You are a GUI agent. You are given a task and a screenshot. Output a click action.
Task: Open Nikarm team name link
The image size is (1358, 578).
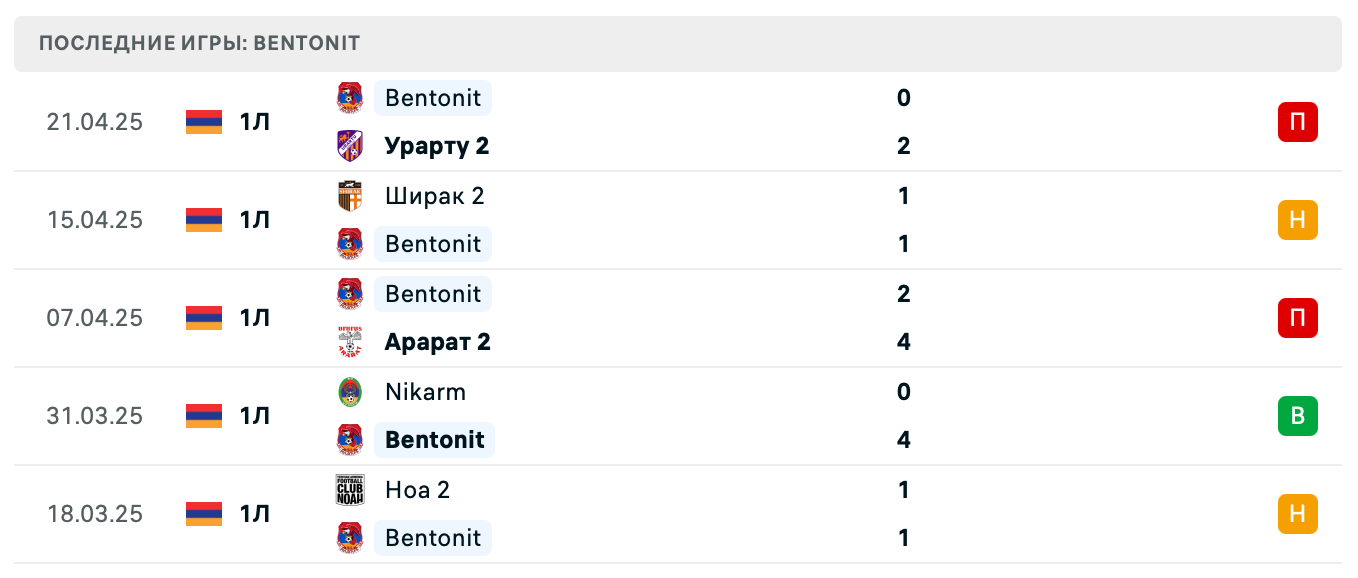425,392
